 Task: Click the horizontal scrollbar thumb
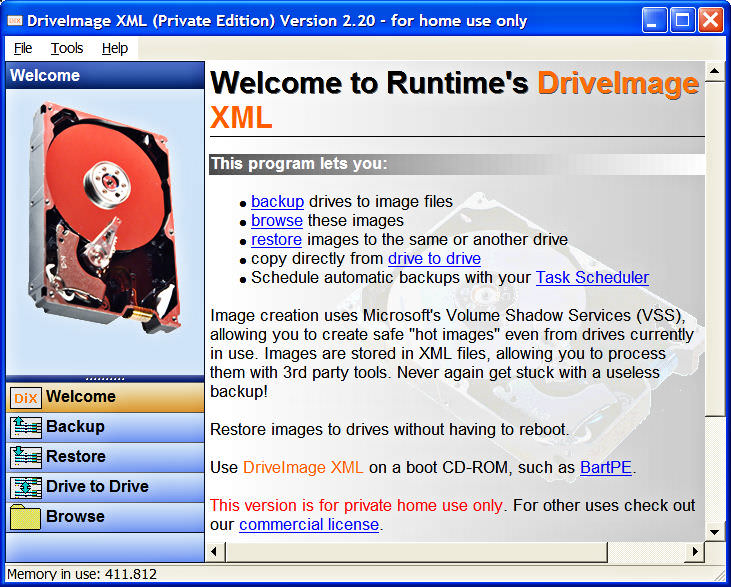pos(416,552)
